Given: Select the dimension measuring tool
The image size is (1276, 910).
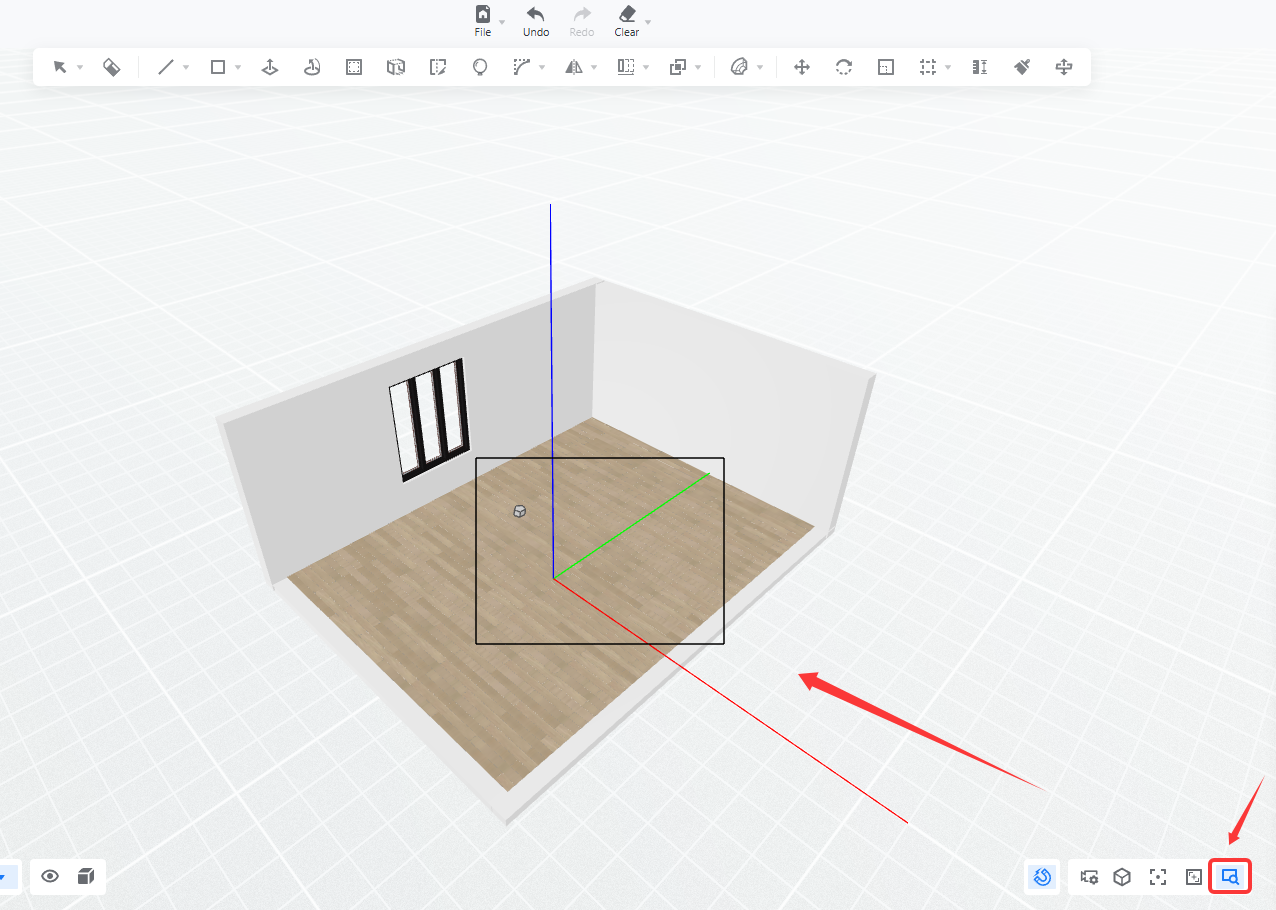Looking at the screenshot, I should pyautogui.click(x=980, y=67).
